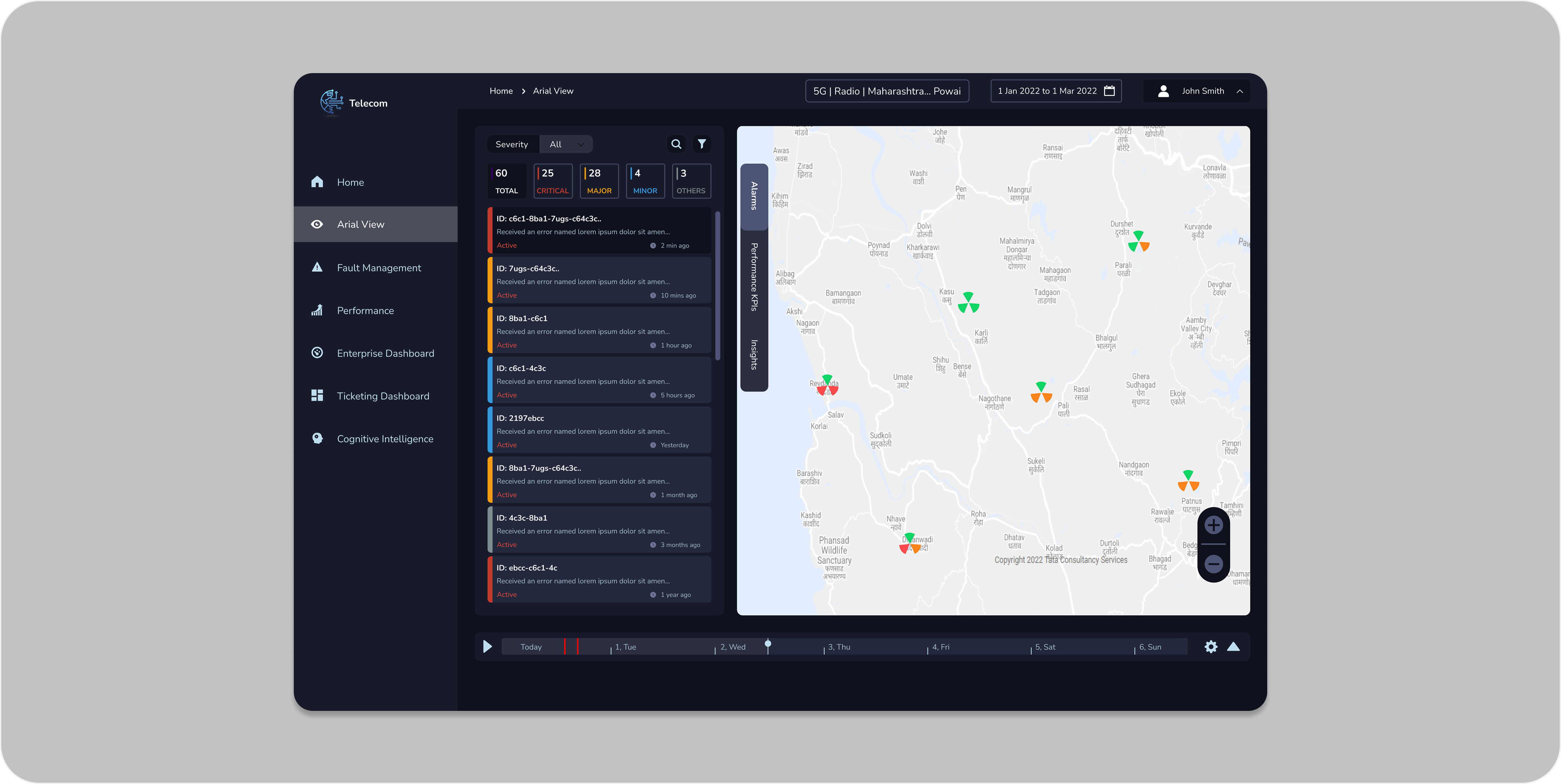Click the tower marker near Durshet
Image resolution: width=1561 pixels, height=784 pixels.
tap(1138, 242)
